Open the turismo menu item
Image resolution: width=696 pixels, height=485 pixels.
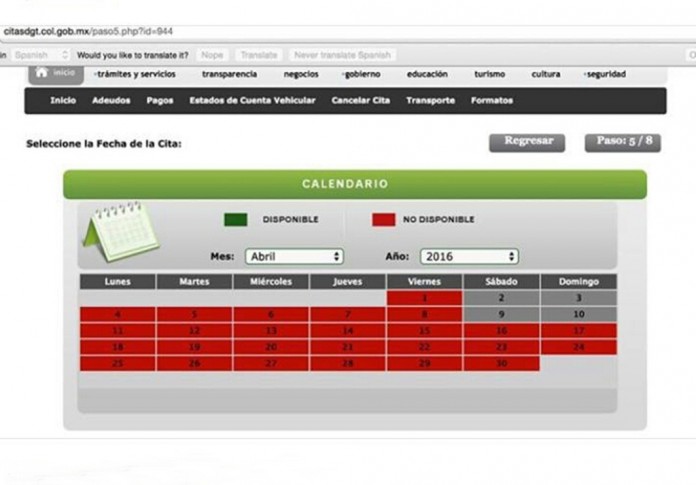490,74
